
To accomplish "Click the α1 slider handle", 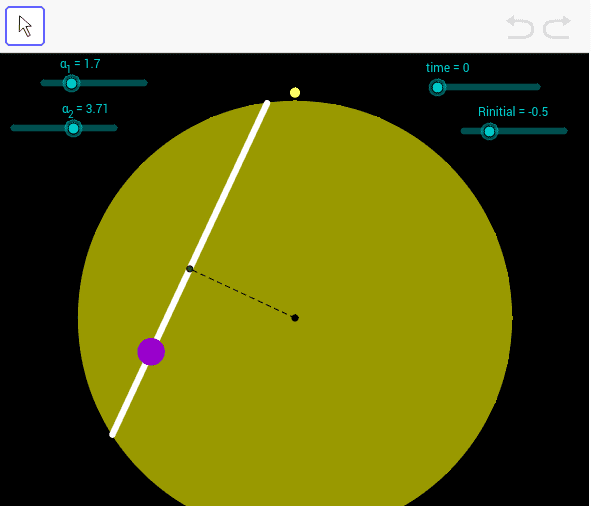I will tap(71, 83).
